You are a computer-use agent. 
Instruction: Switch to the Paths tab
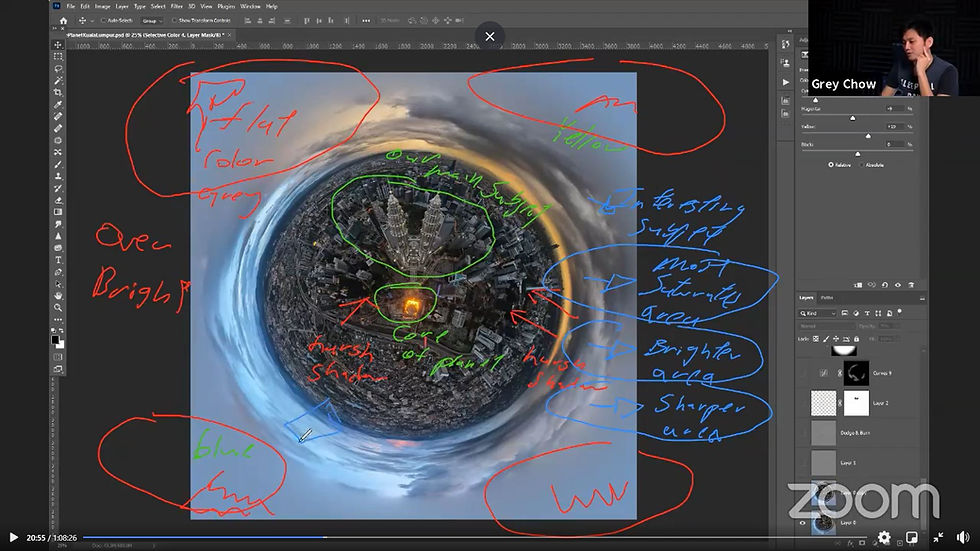point(827,298)
